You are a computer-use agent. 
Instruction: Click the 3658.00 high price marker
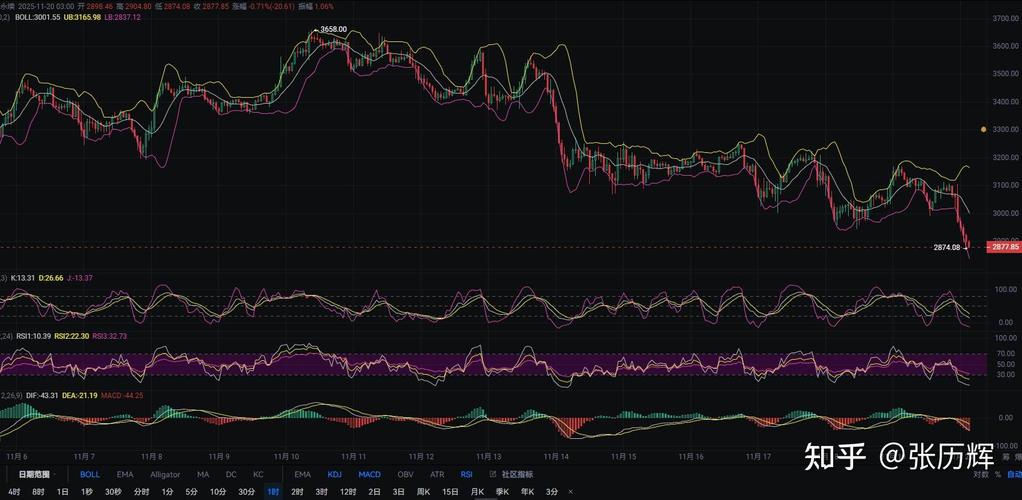[x=333, y=29]
